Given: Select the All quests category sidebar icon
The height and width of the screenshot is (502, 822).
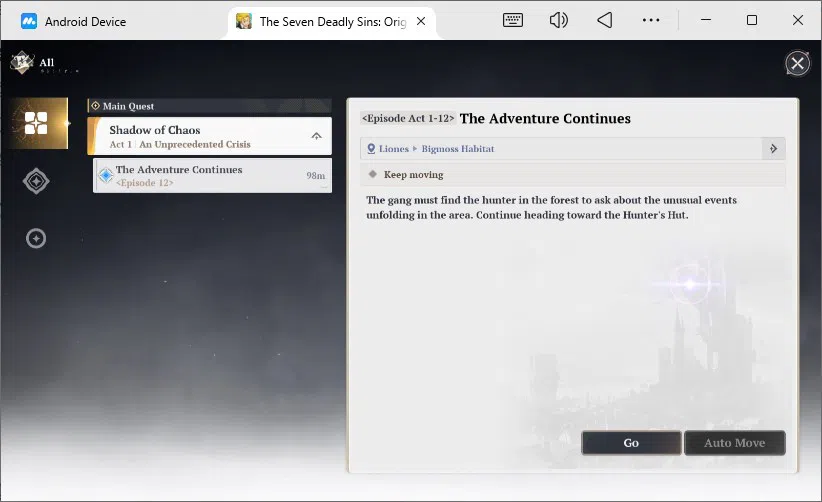Looking at the screenshot, I should point(38,123).
